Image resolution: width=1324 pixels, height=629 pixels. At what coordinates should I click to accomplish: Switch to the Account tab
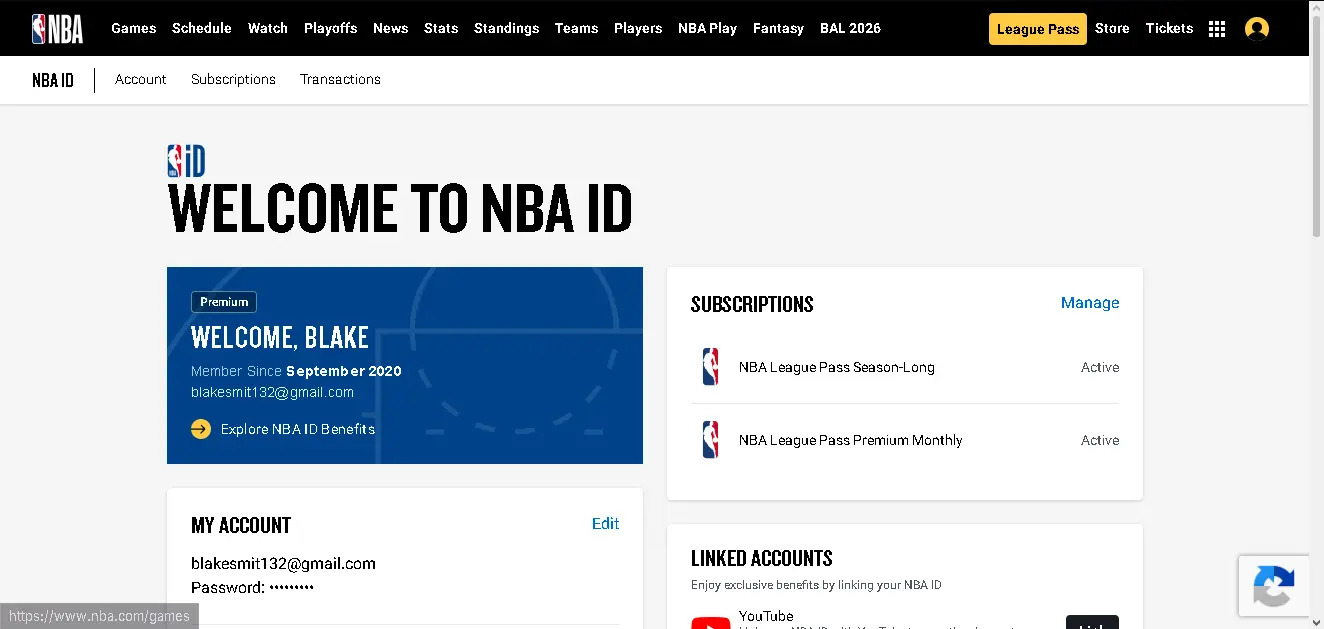coord(141,79)
